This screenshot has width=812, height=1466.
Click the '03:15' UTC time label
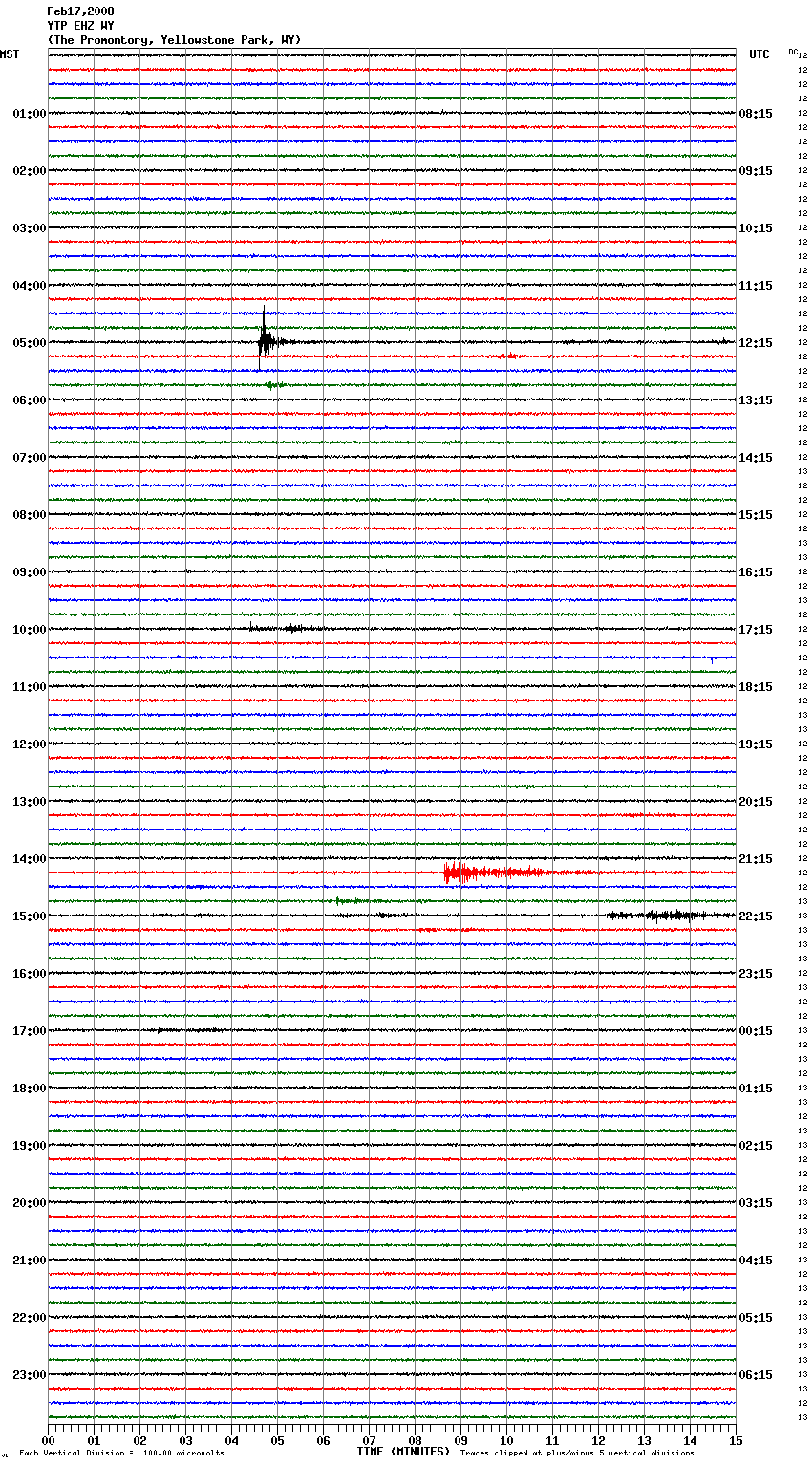[x=756, y=1203]
